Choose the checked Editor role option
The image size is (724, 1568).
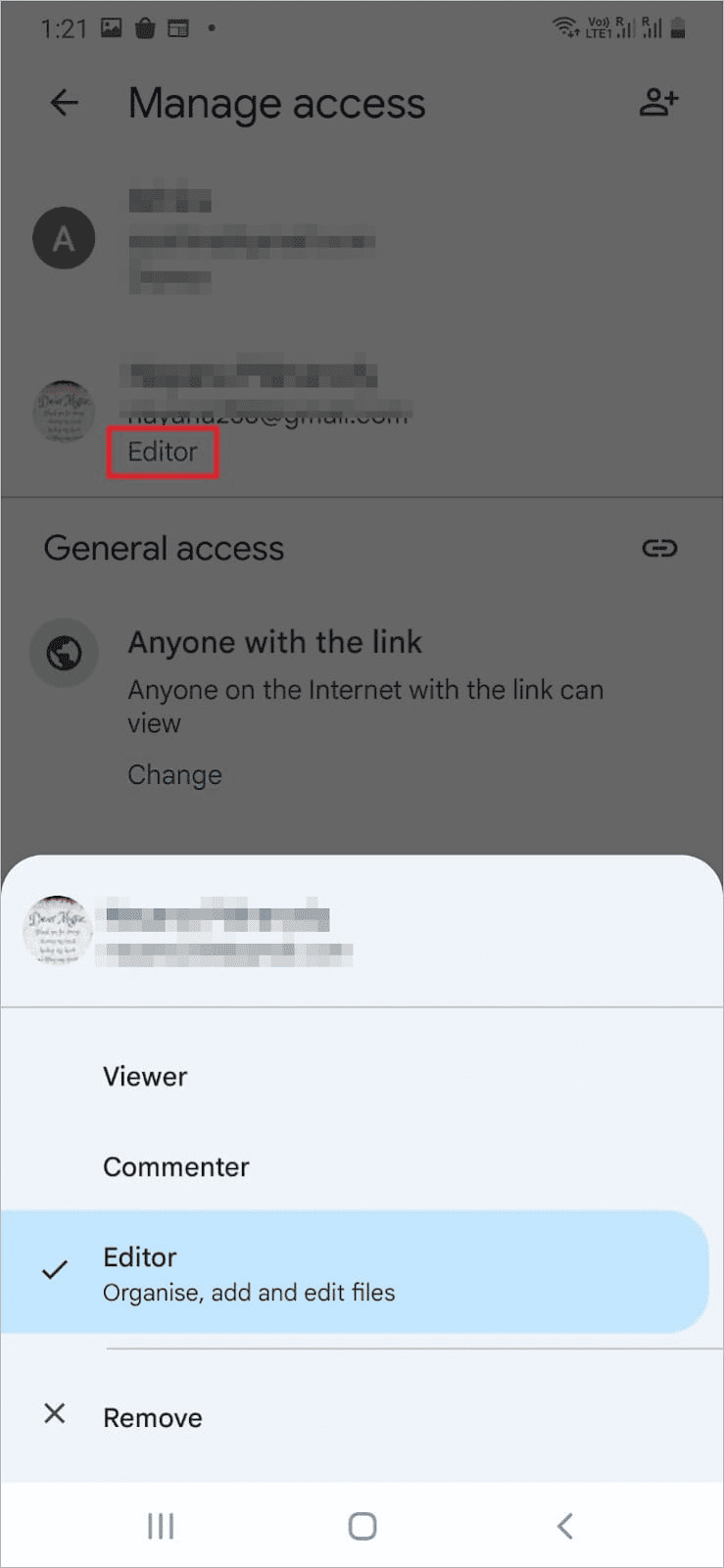354,1272
